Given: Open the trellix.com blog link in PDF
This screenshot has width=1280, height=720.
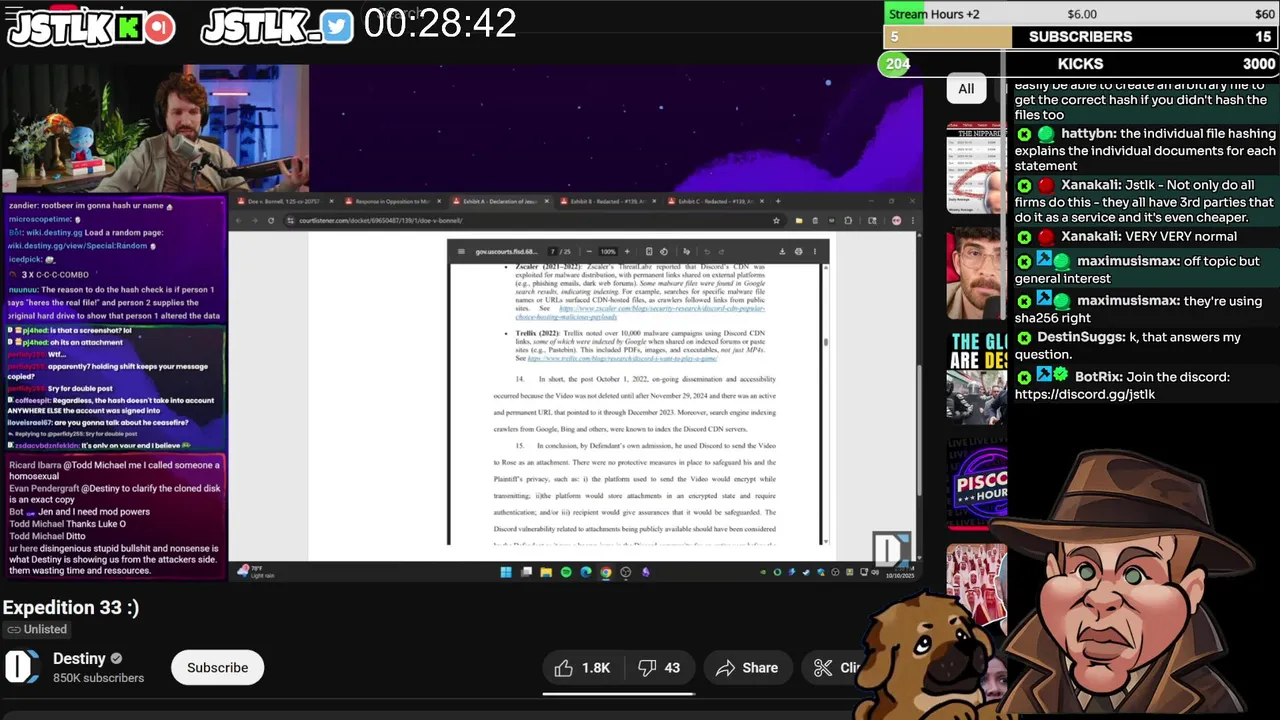Looking at the screenshot, I should (x=622, y=358).
